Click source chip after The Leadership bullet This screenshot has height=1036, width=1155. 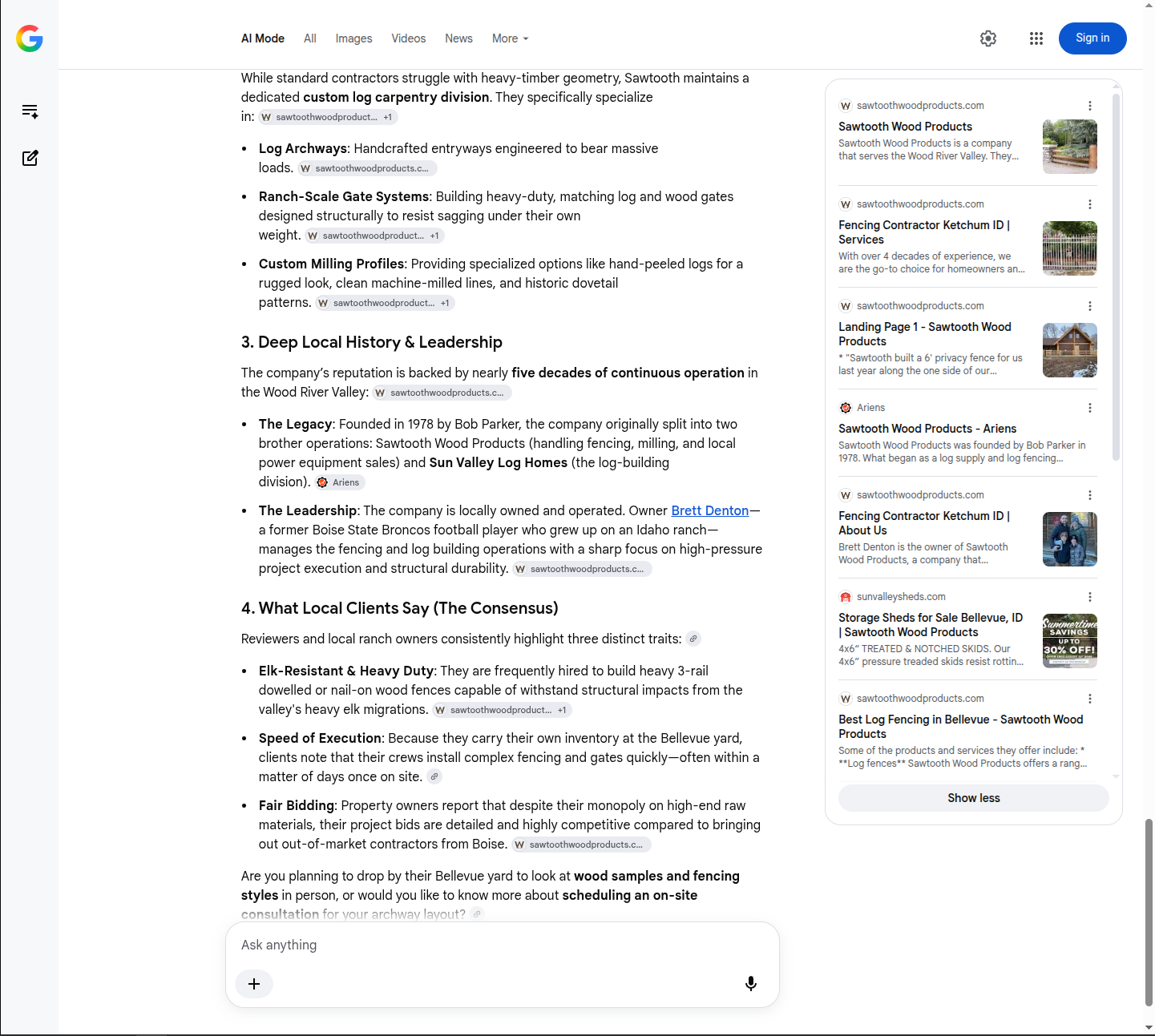pos(582,569)
